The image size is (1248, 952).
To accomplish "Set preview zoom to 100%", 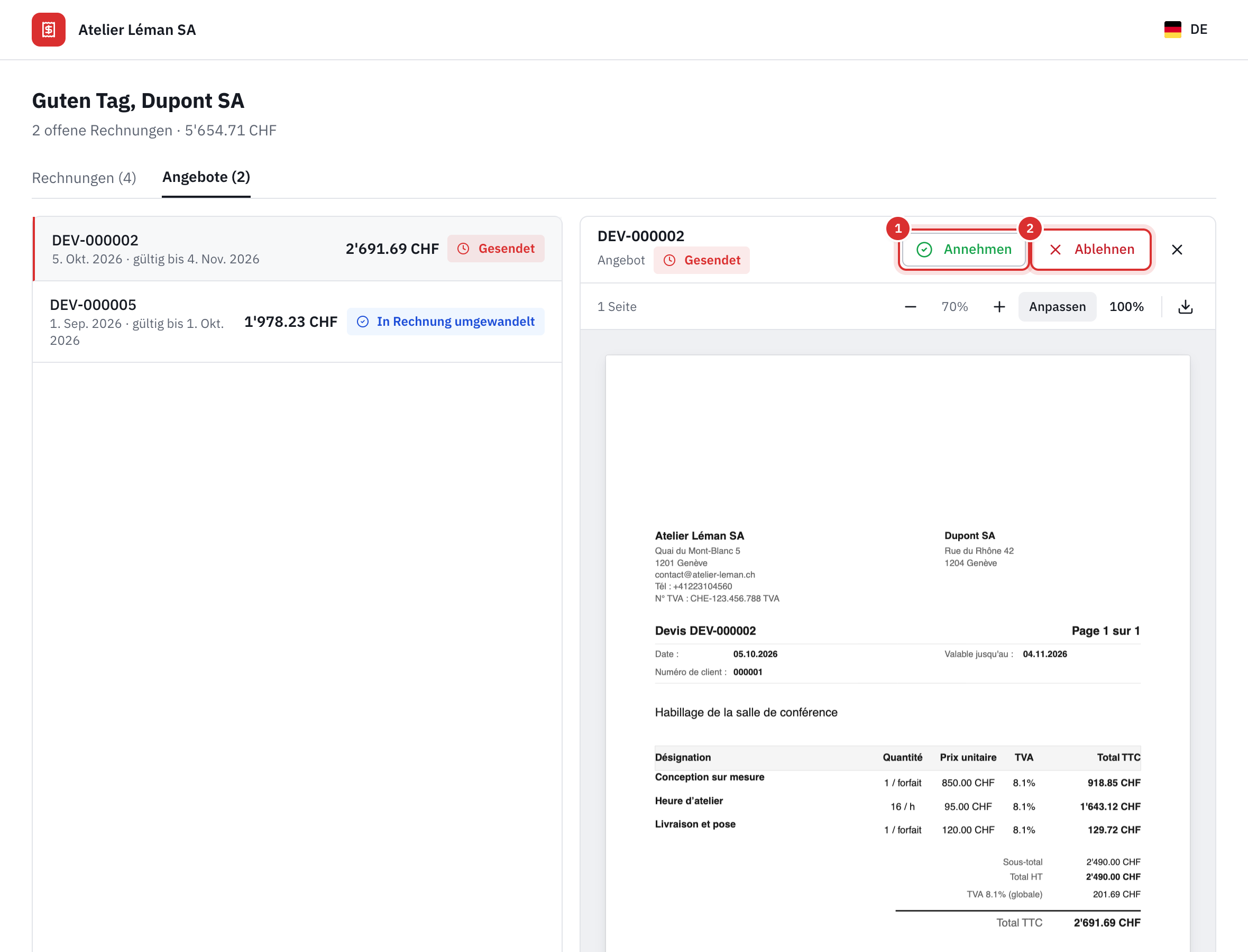I will tap(1126, 307).
